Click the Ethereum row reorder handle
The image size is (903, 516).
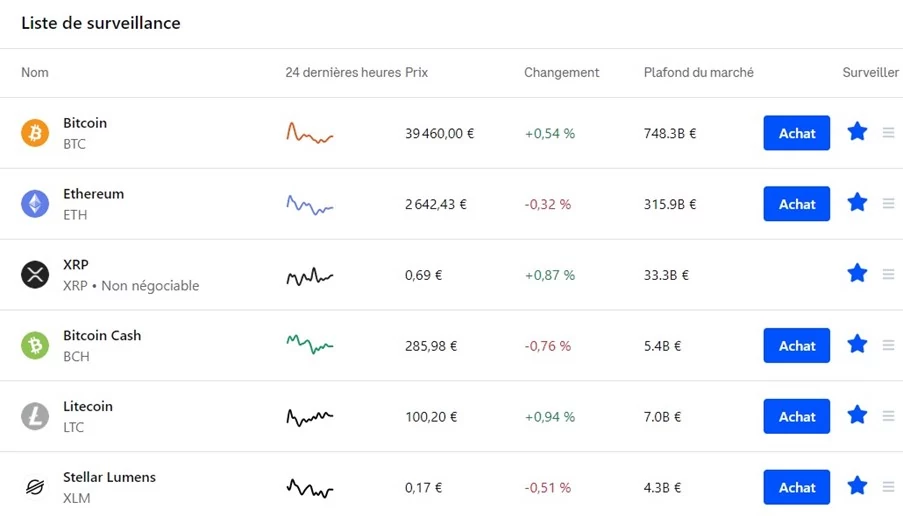pyautogui.click(x=889, y=204)
